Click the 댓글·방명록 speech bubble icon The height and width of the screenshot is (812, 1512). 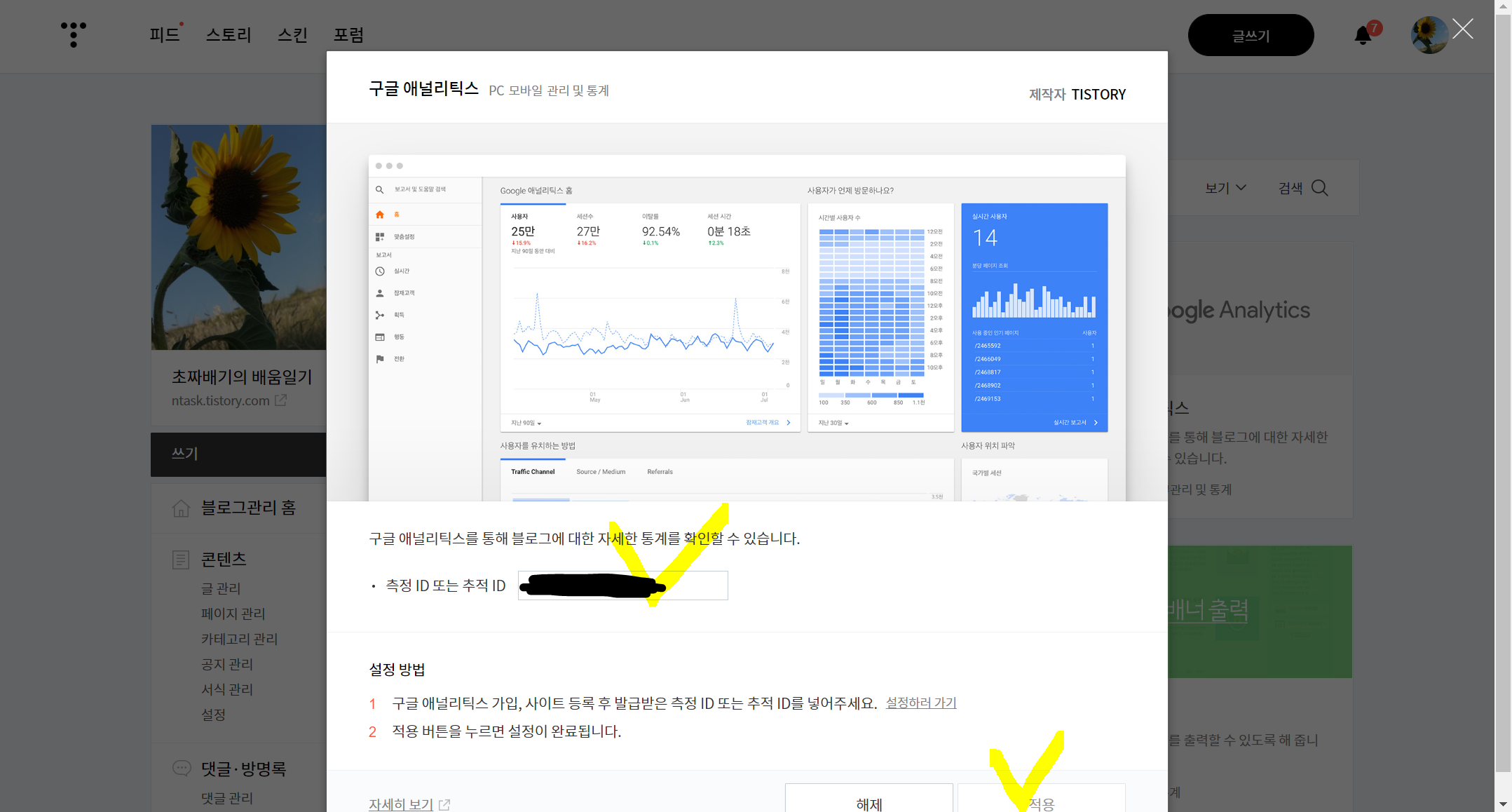pos(181,769)
